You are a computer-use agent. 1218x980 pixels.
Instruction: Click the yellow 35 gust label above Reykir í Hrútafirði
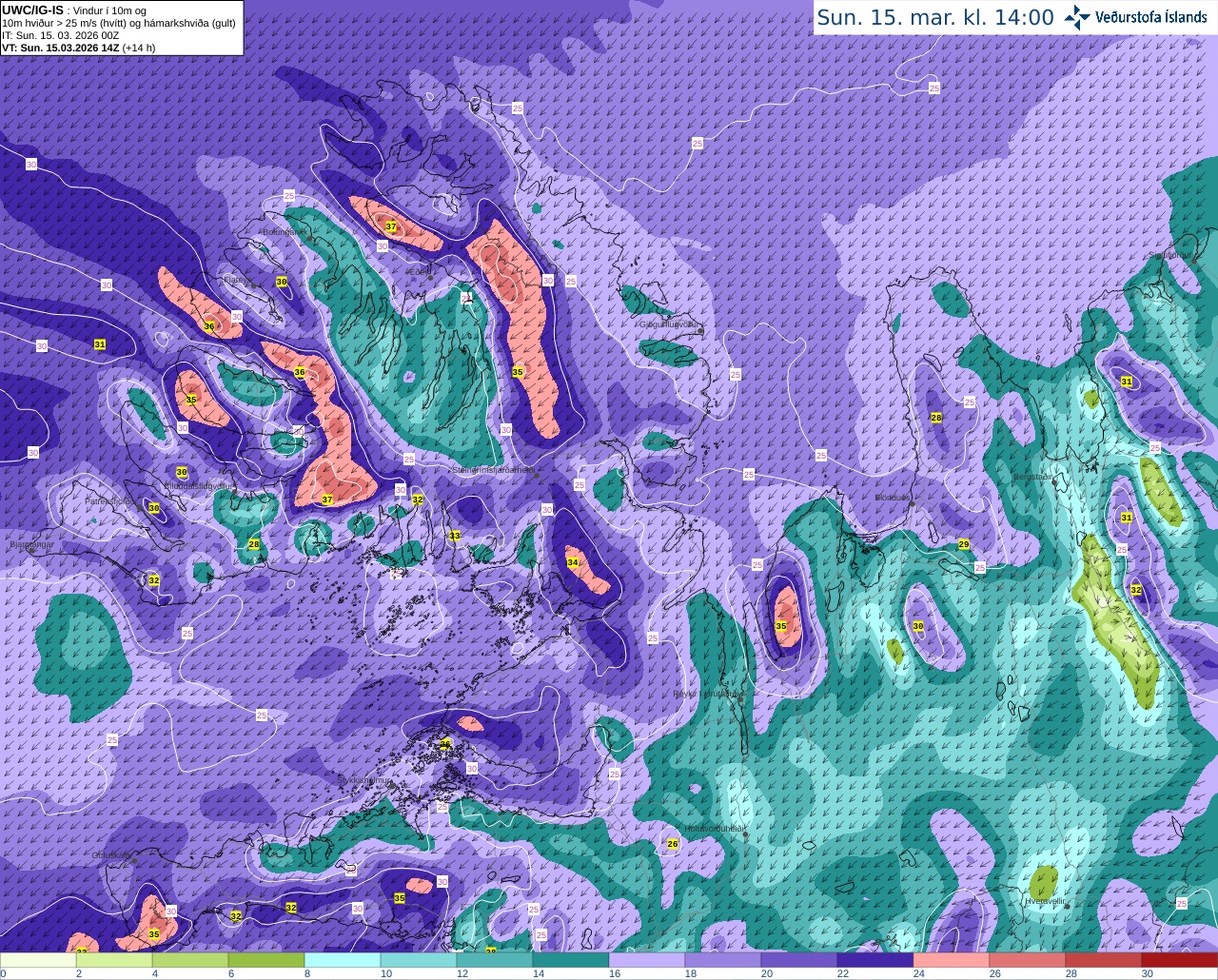(780, 626)
